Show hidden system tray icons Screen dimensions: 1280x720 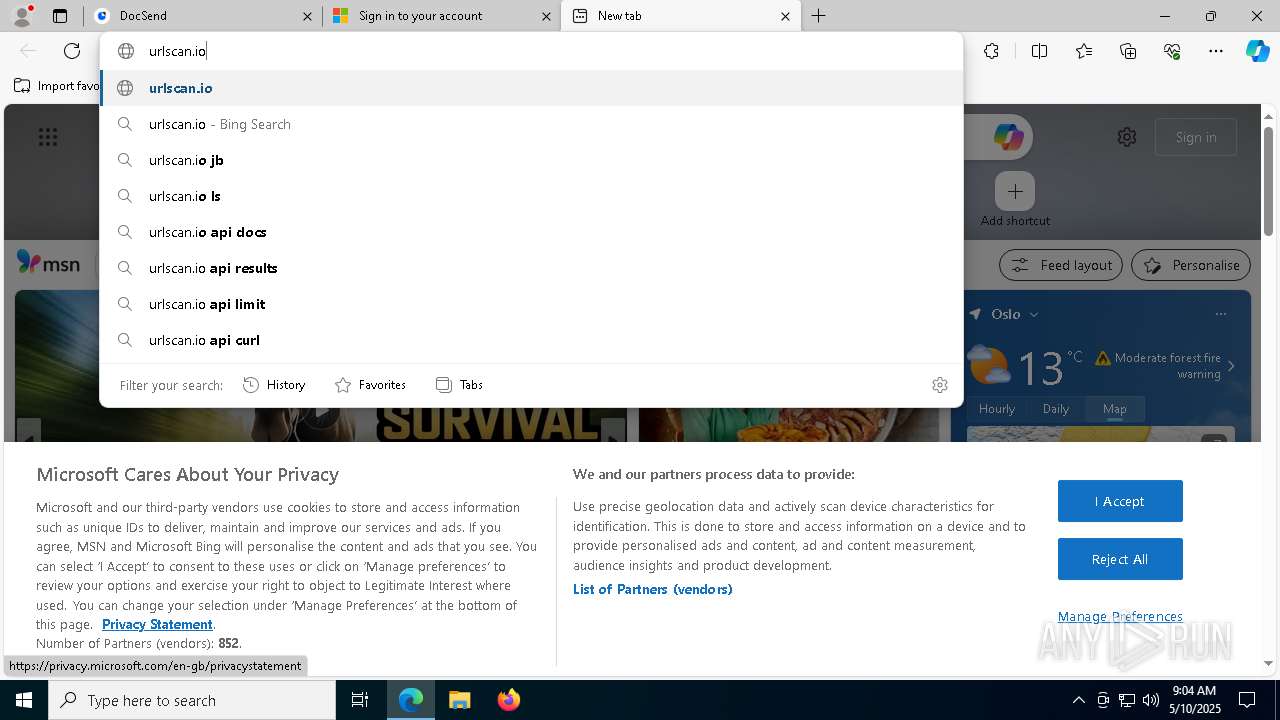pyautogui.click(x=1078, y=700)
